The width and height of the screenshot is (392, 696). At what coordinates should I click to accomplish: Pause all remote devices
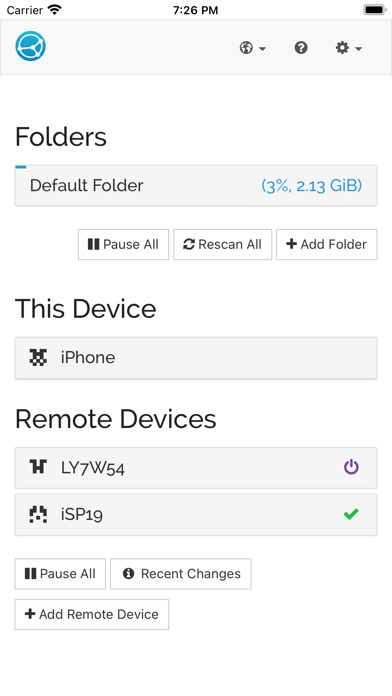pos(60,574)
